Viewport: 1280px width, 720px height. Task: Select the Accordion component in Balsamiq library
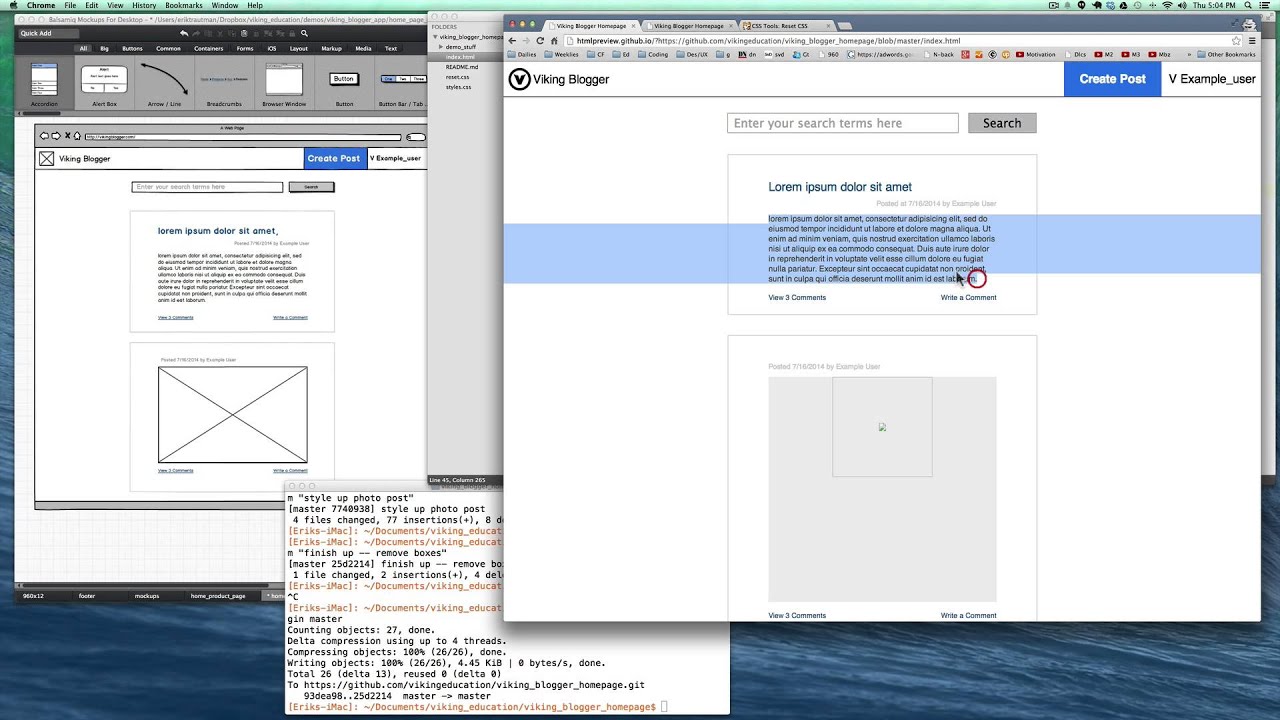click(x=44, y=84)
